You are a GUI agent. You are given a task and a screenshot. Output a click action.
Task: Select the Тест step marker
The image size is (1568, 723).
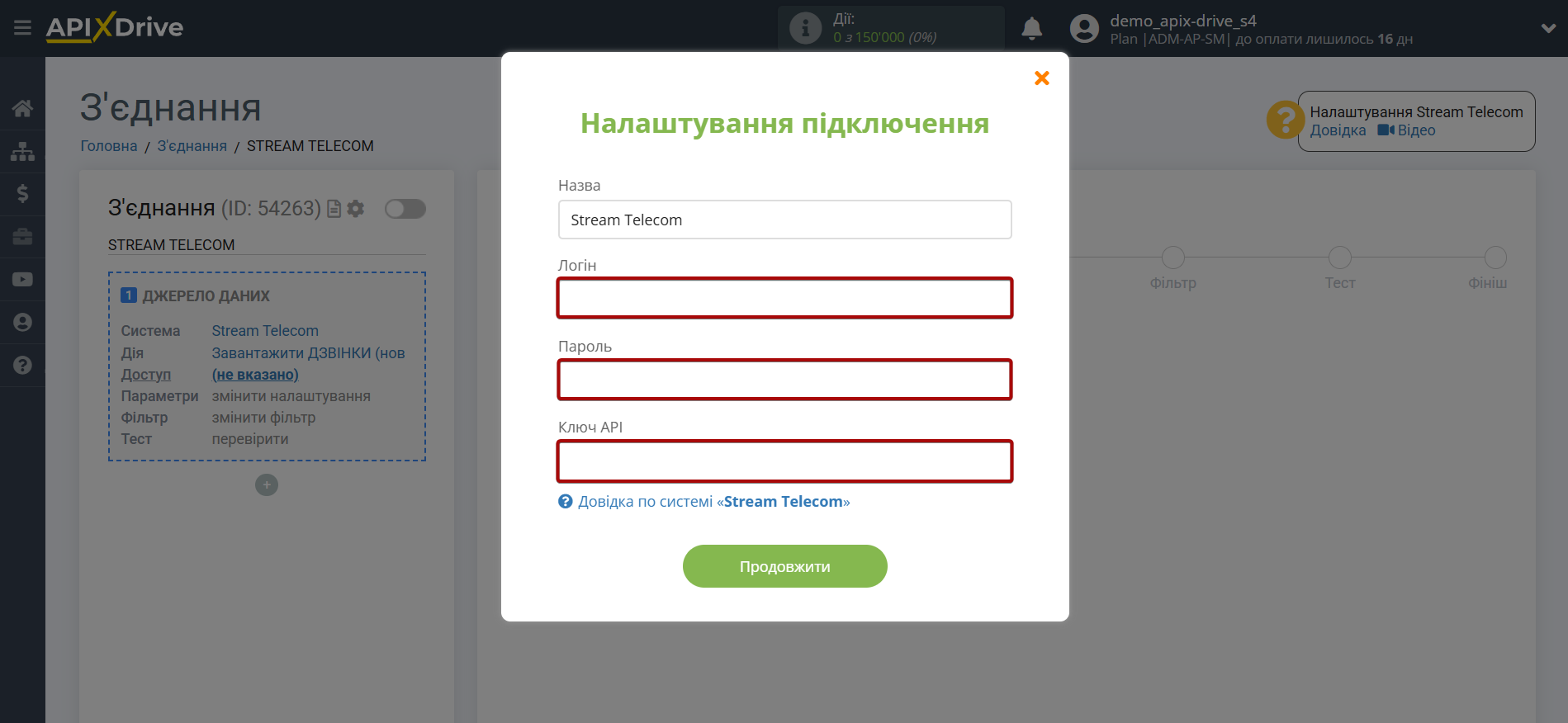tap(1340, 258)
